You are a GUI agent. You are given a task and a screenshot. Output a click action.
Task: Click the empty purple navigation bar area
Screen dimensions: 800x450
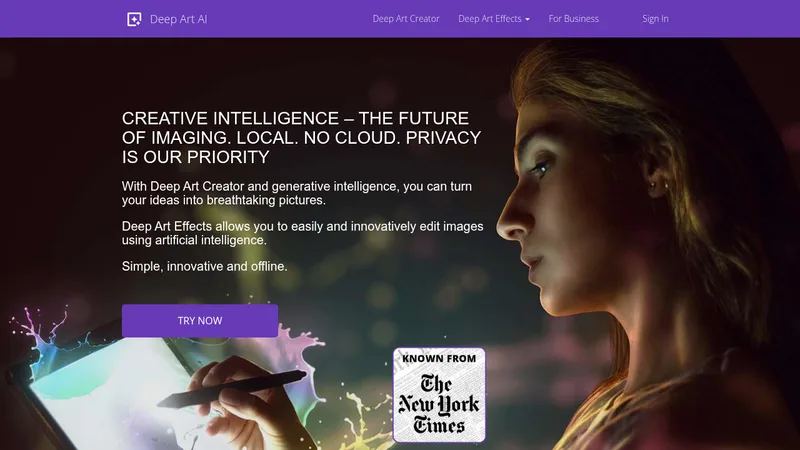[x=291, y=19]
